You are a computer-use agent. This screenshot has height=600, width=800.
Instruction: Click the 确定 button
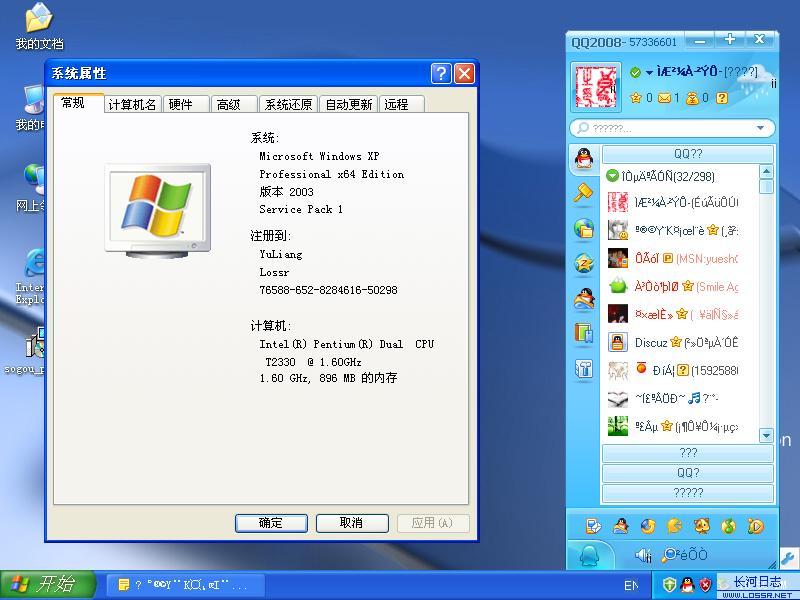point(271,523)
